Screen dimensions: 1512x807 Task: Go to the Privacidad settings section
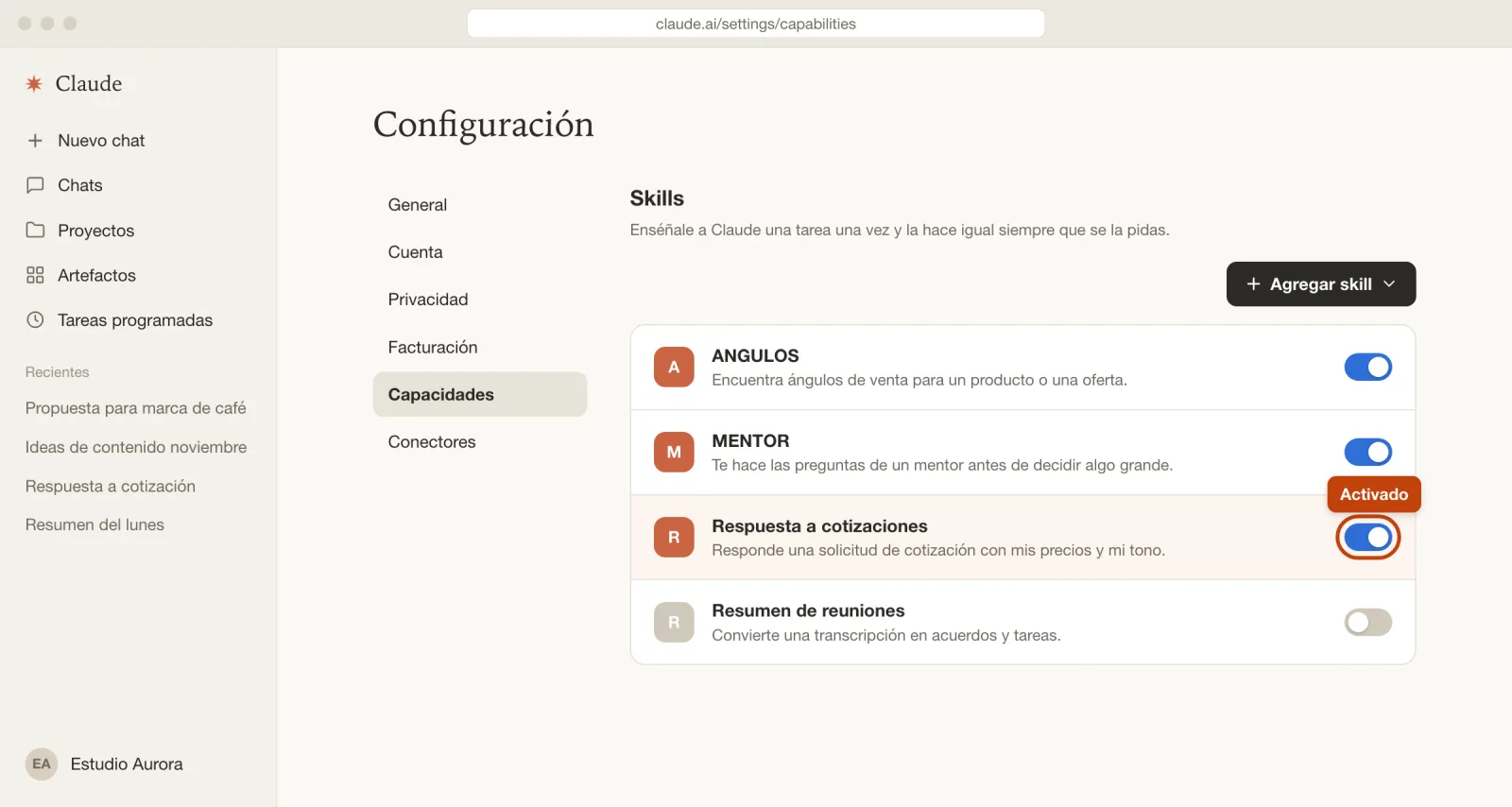tap(480, 300)
